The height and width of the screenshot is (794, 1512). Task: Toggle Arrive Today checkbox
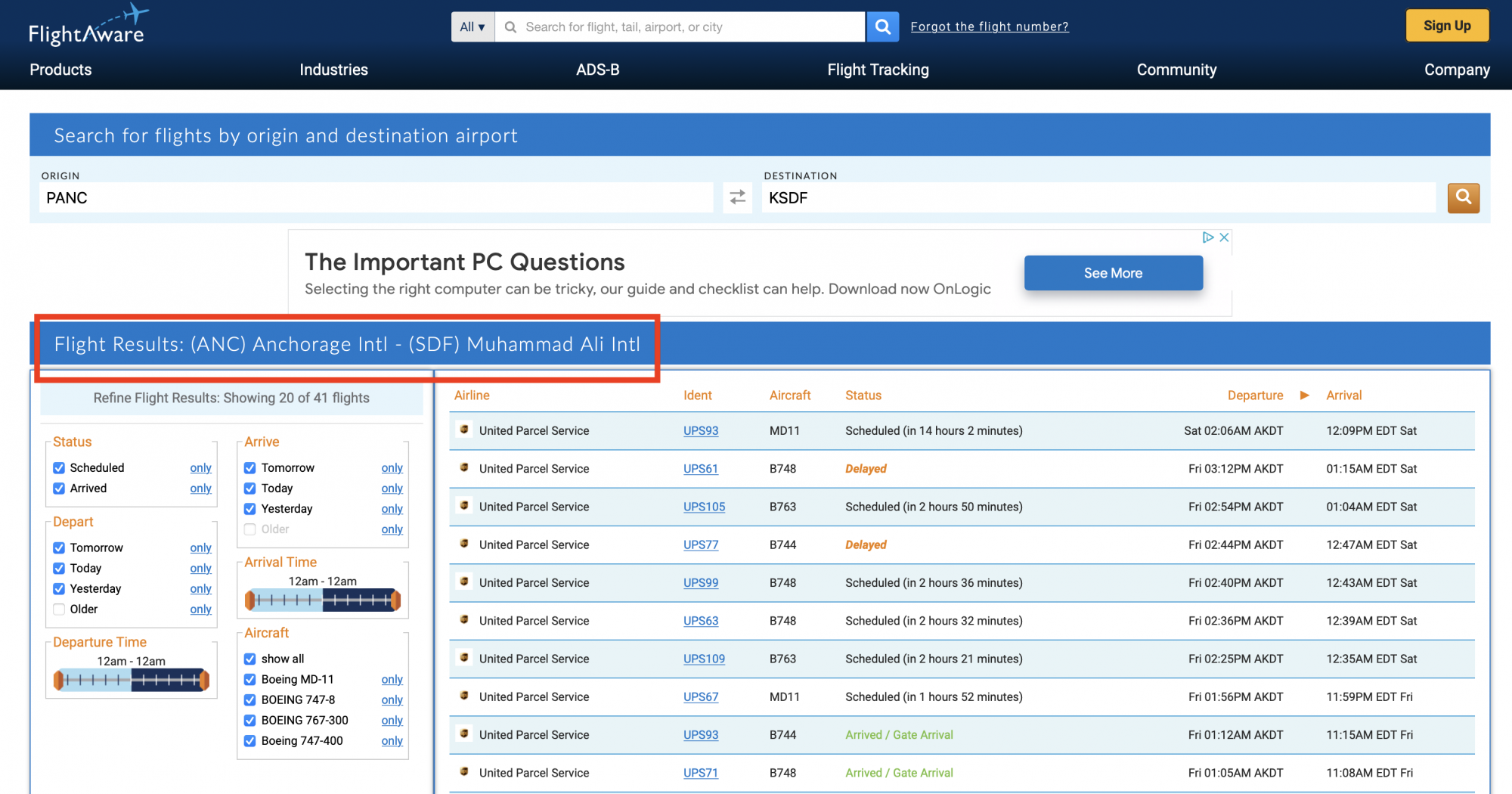250,488
